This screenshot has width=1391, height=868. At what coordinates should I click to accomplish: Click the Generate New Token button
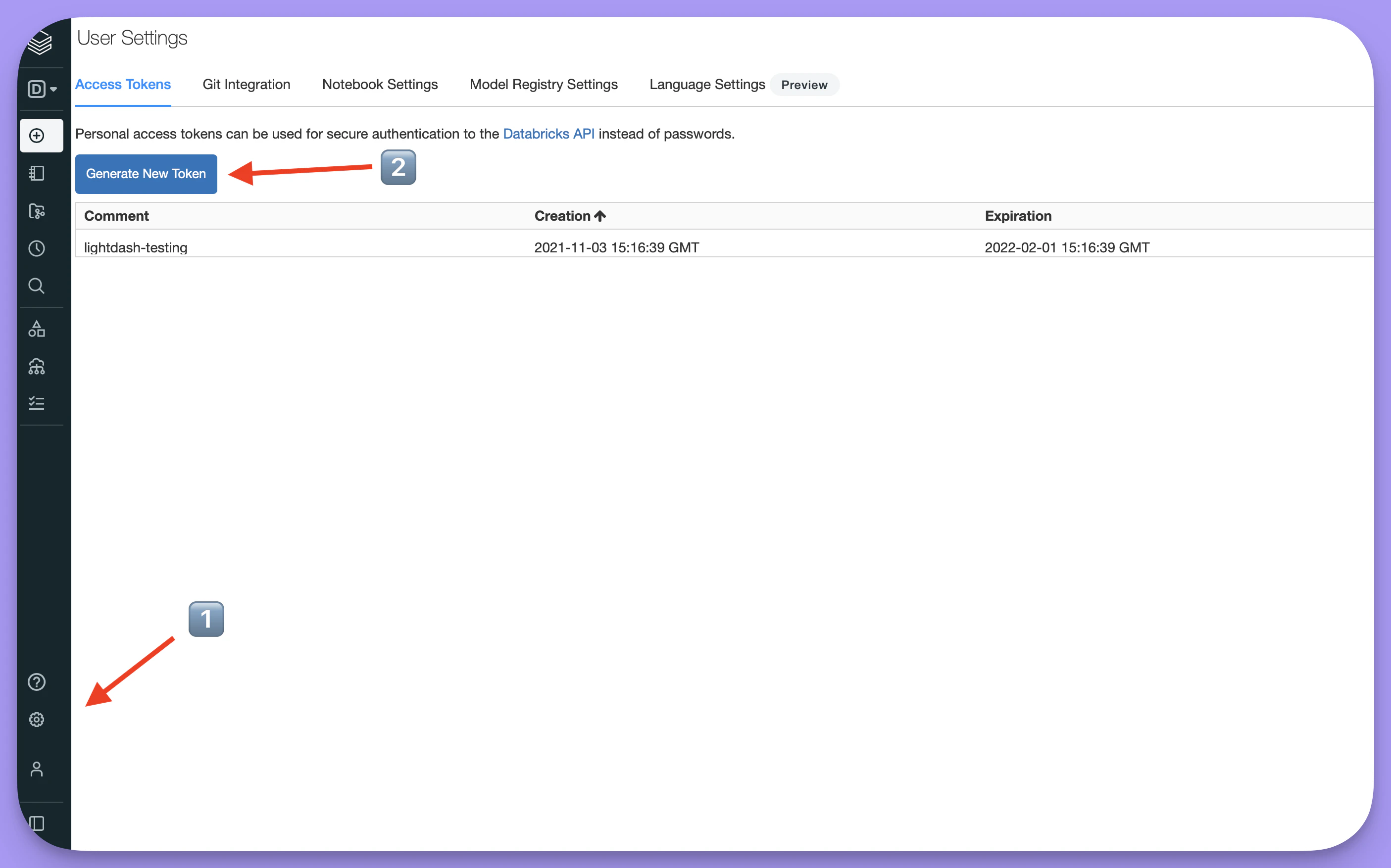(146, 174)
